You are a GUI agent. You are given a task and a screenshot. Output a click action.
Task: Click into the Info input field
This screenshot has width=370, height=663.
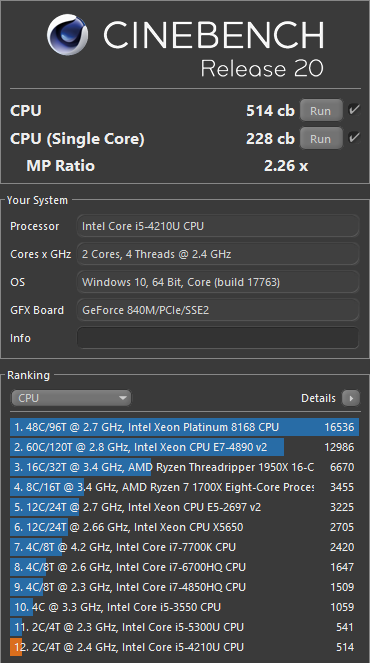point(218,338)
